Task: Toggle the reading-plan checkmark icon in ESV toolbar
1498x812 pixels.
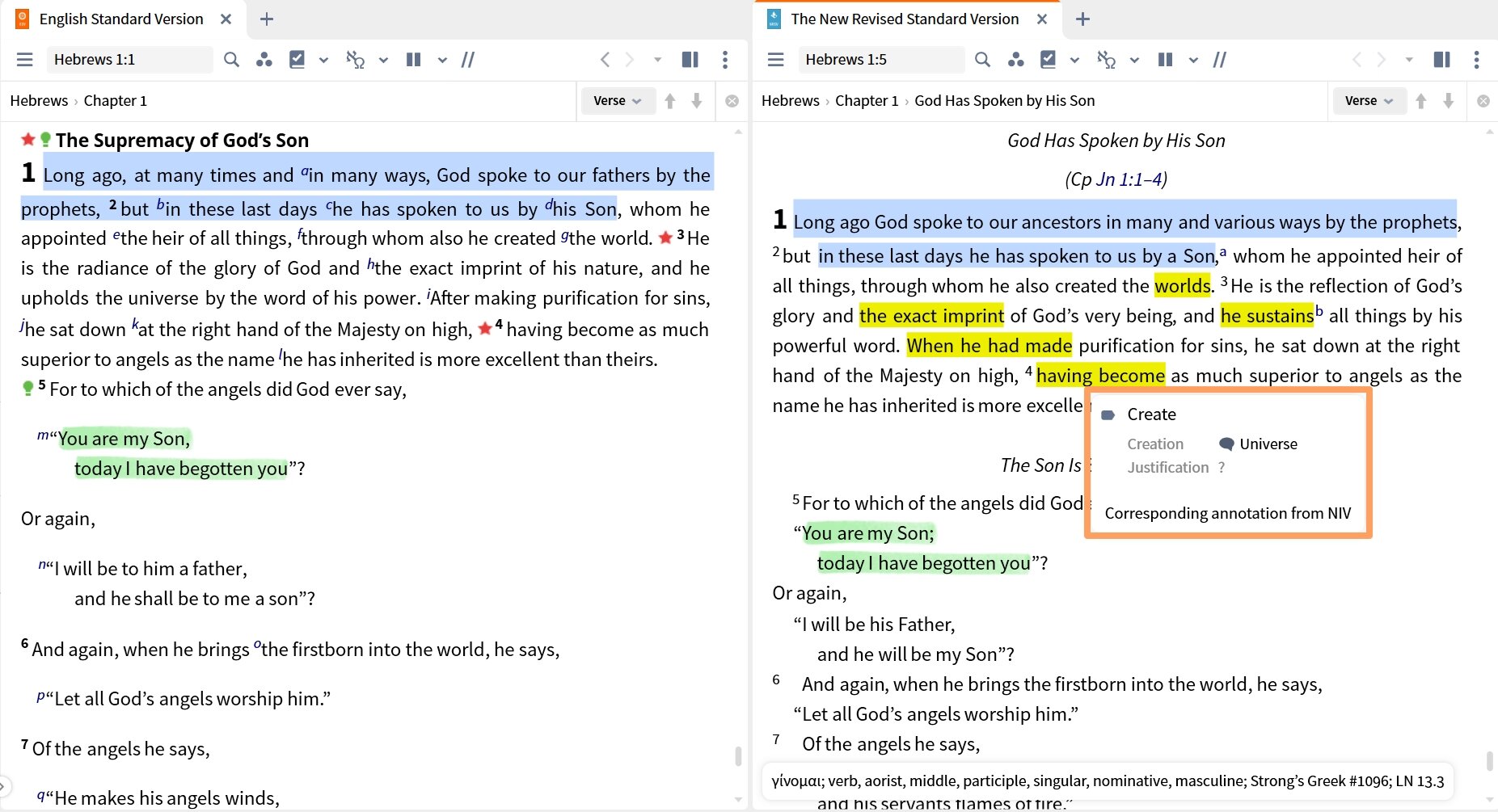Action: (x=297, y=60)
